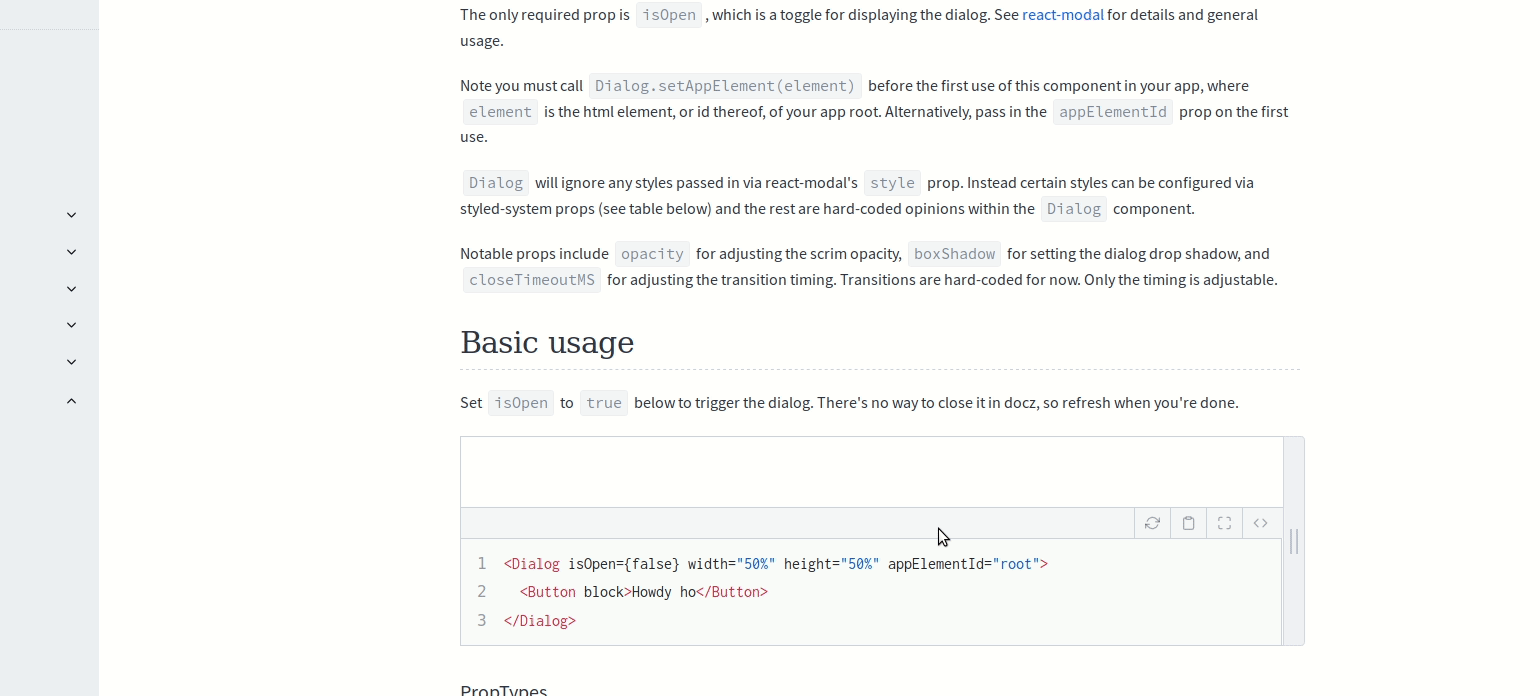Click the closing </Dialog> tag line
This screenshot has width=1540, height=696.
540,621
